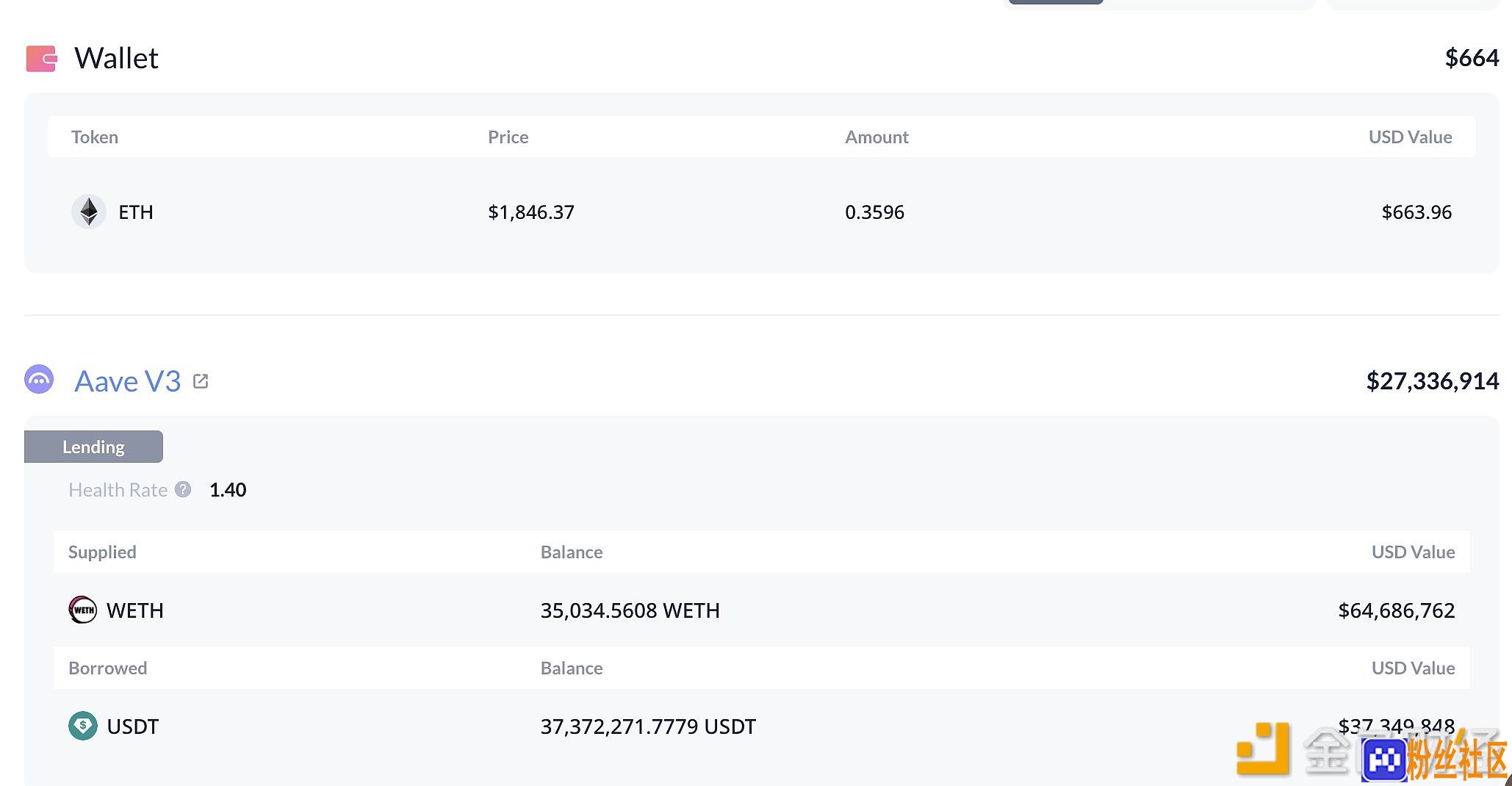
Task: Click the 37,372,271.7779 USDT balance
Action: [x=648, y=726]
